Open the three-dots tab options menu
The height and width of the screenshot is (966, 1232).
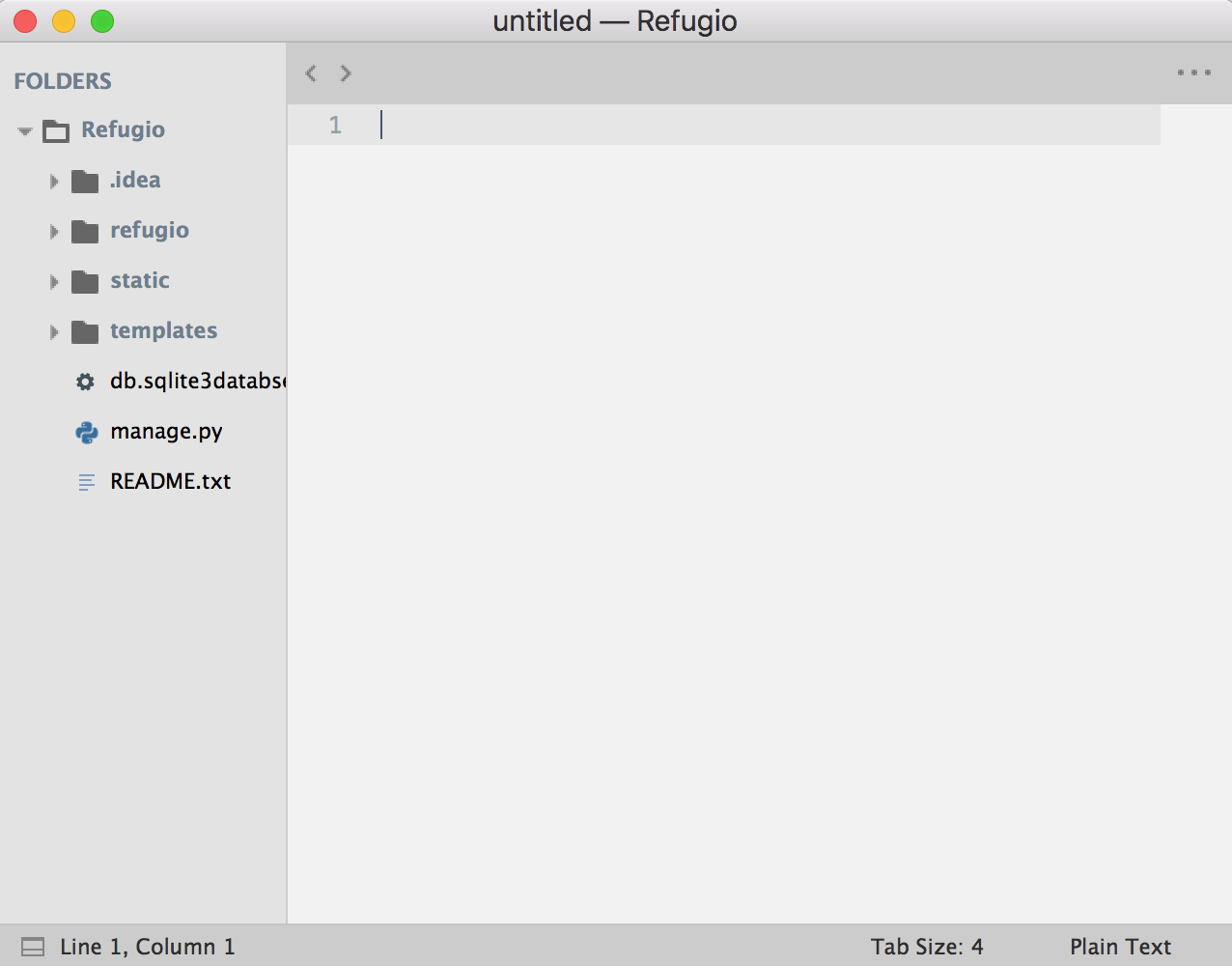pos(1193,73)
